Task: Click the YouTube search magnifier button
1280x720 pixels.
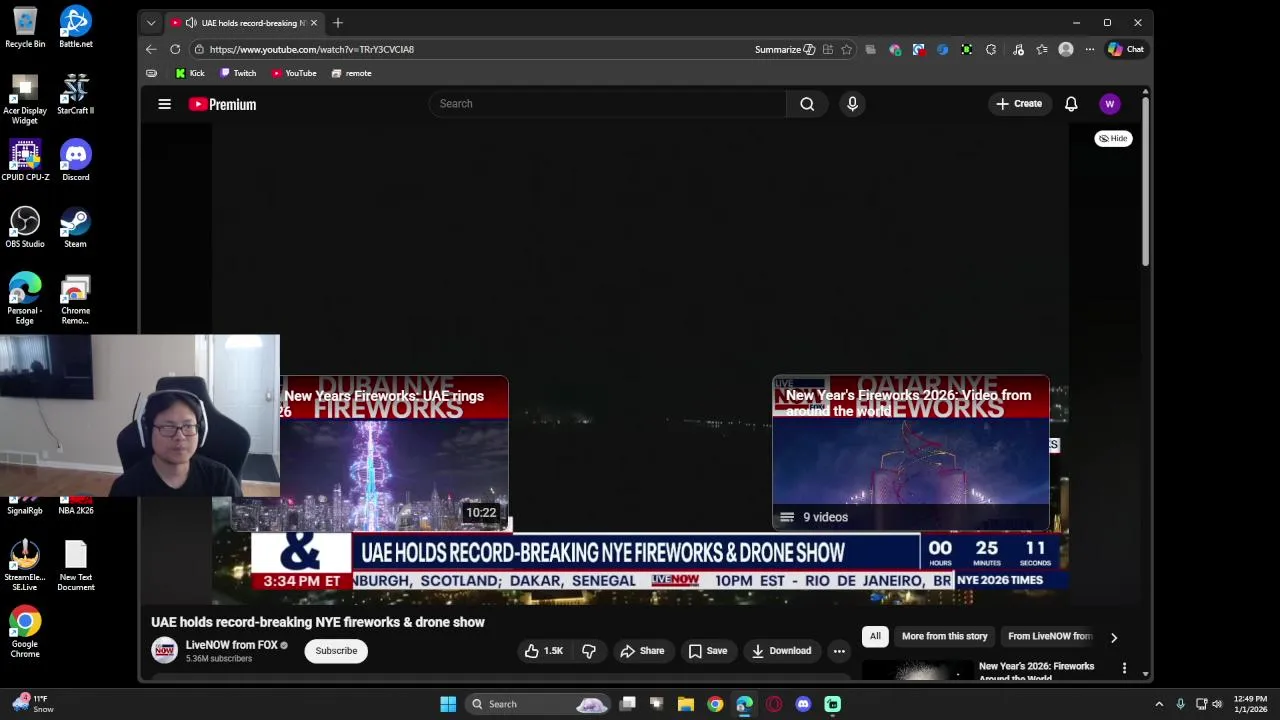Action: 807,104
